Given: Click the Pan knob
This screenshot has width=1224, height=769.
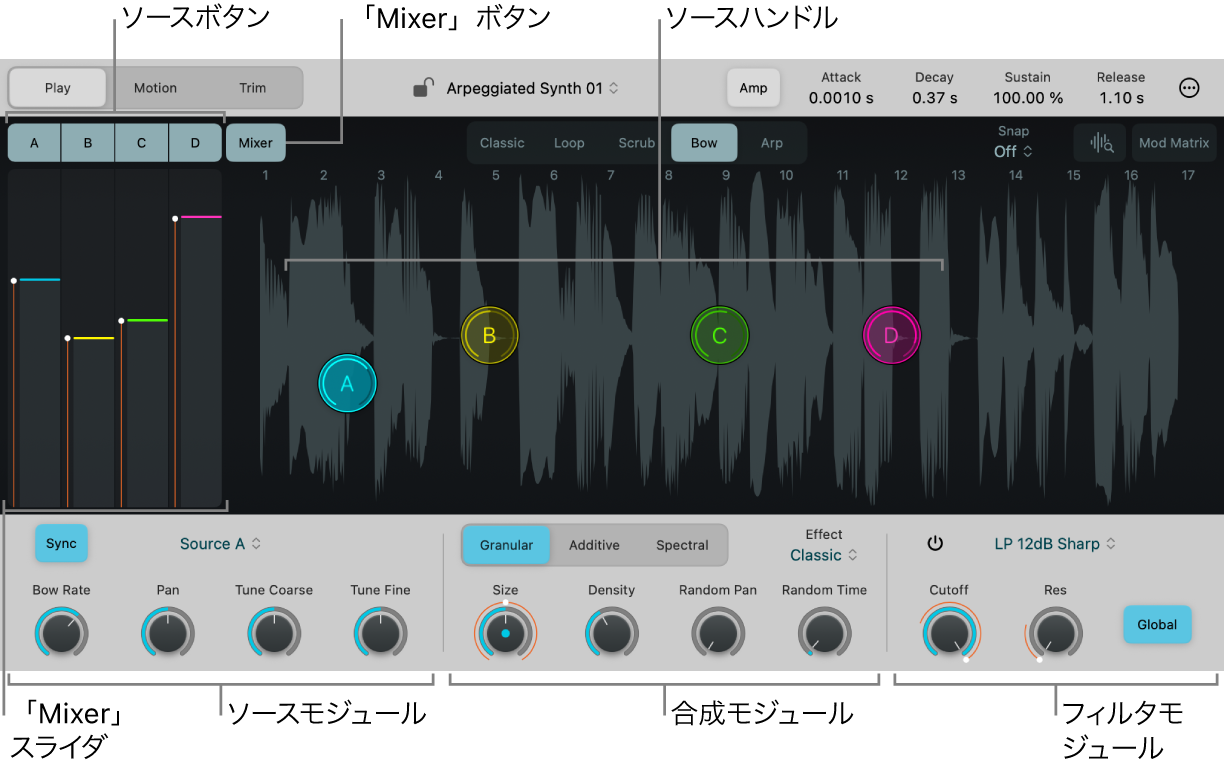Looking at the screenshot, I should pyautogui.click(x=168, y=633).
